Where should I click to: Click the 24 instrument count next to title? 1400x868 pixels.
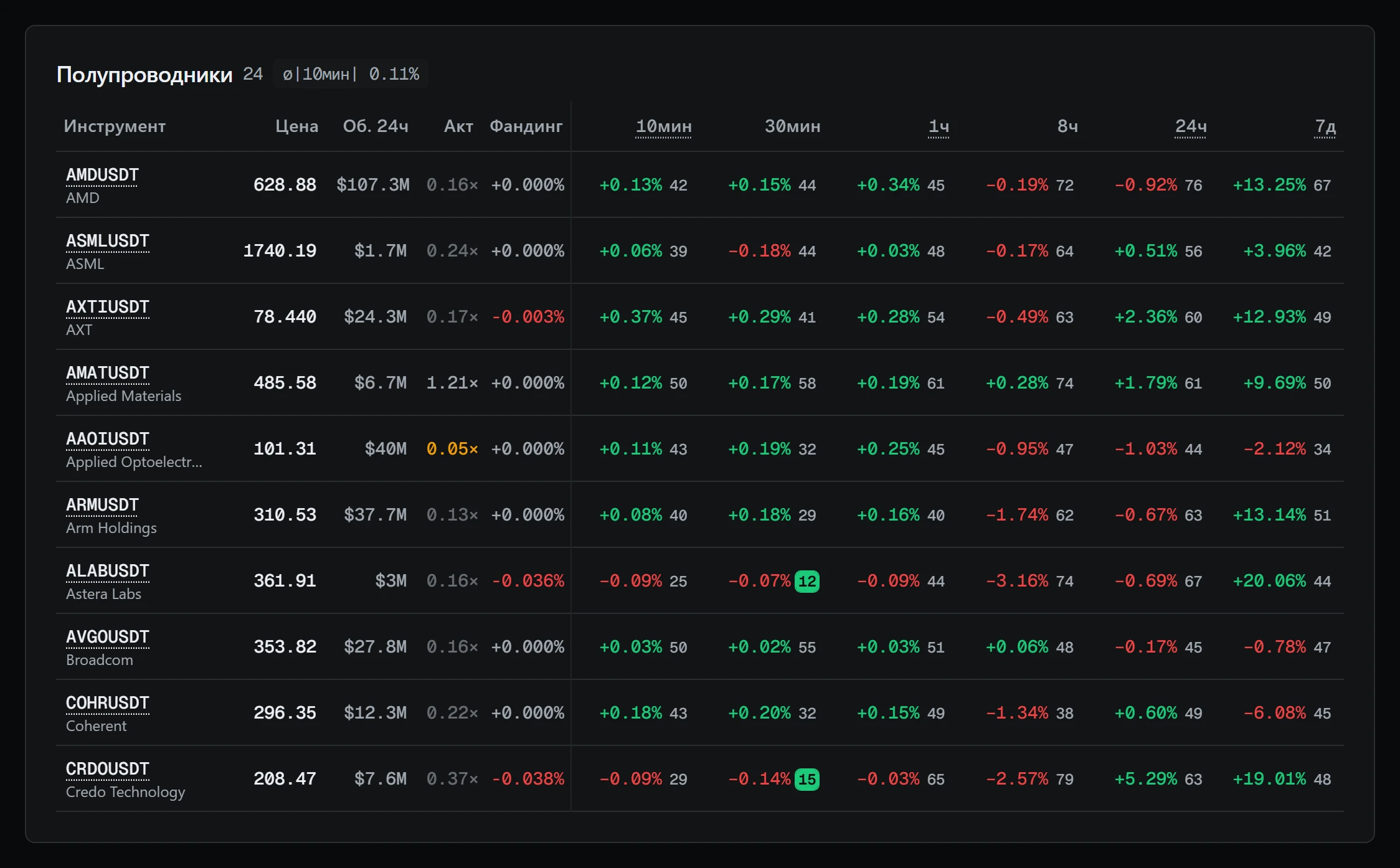(x=253, y=74)
